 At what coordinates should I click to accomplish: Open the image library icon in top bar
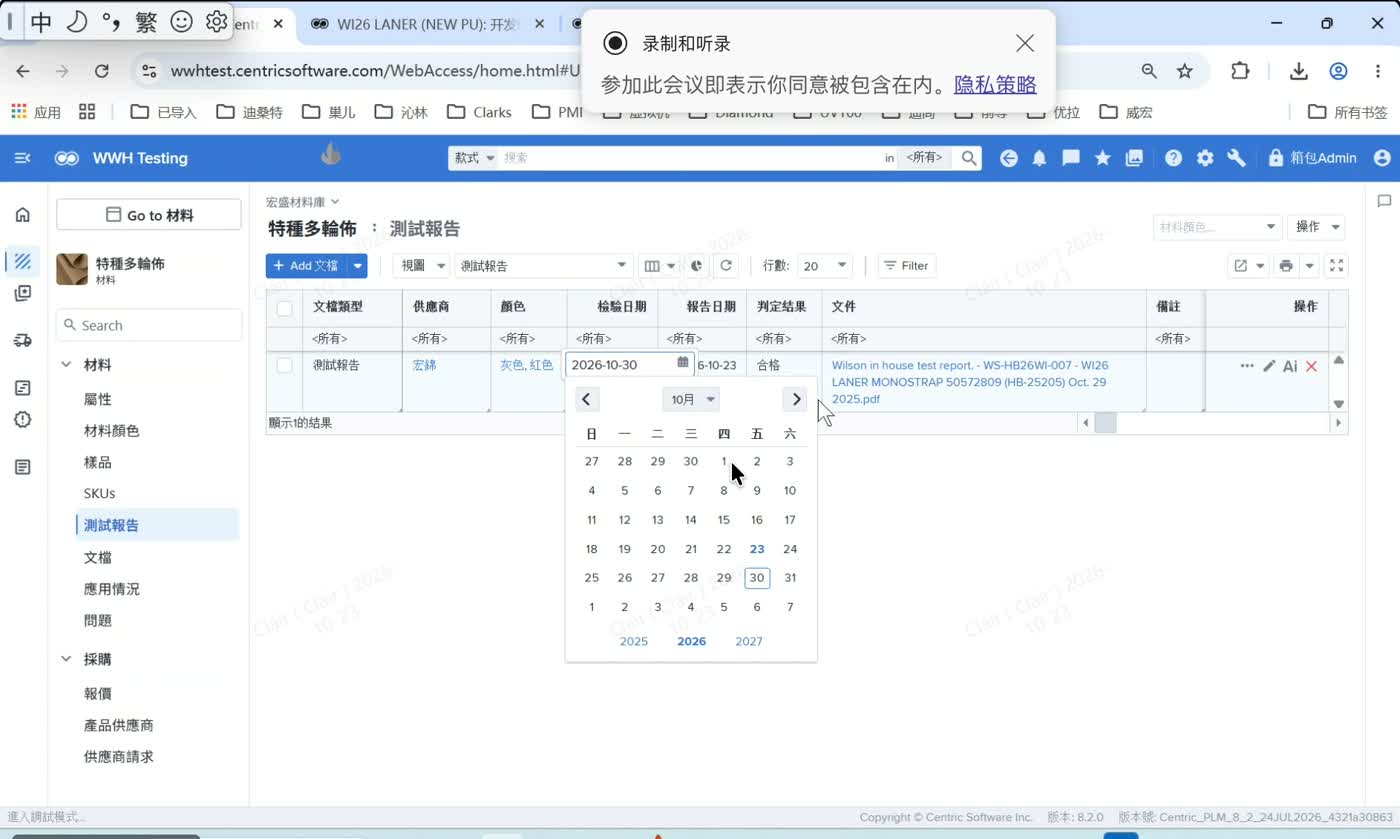[1134, 158]
